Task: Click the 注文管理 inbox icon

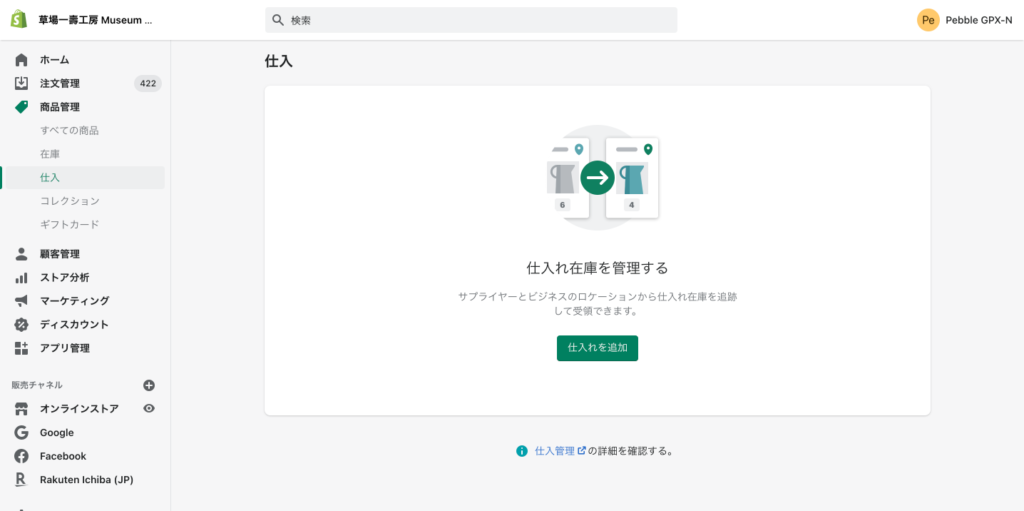Action: [21, 83]
